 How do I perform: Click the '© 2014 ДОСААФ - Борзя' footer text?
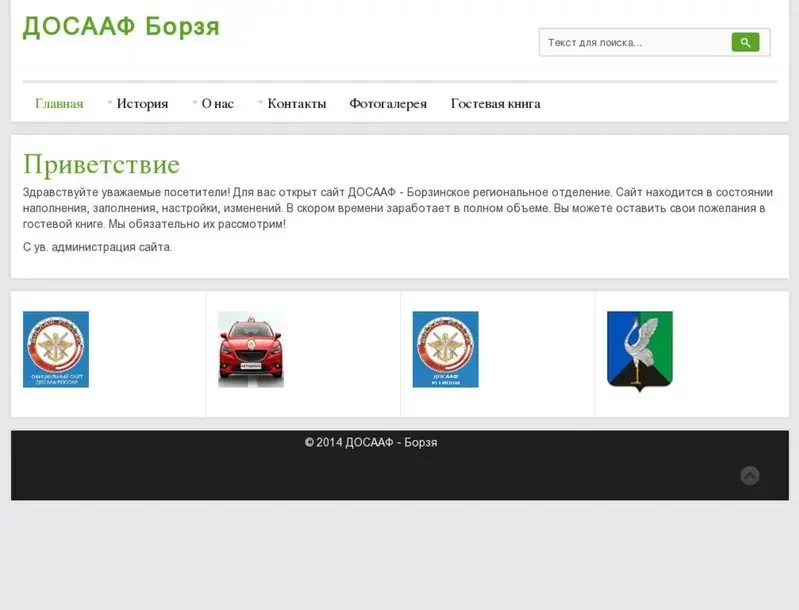point(371,442)
